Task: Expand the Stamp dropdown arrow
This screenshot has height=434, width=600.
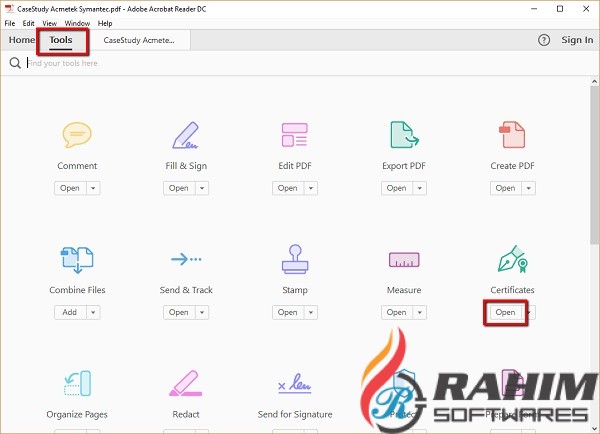Action: coord(311,312)
